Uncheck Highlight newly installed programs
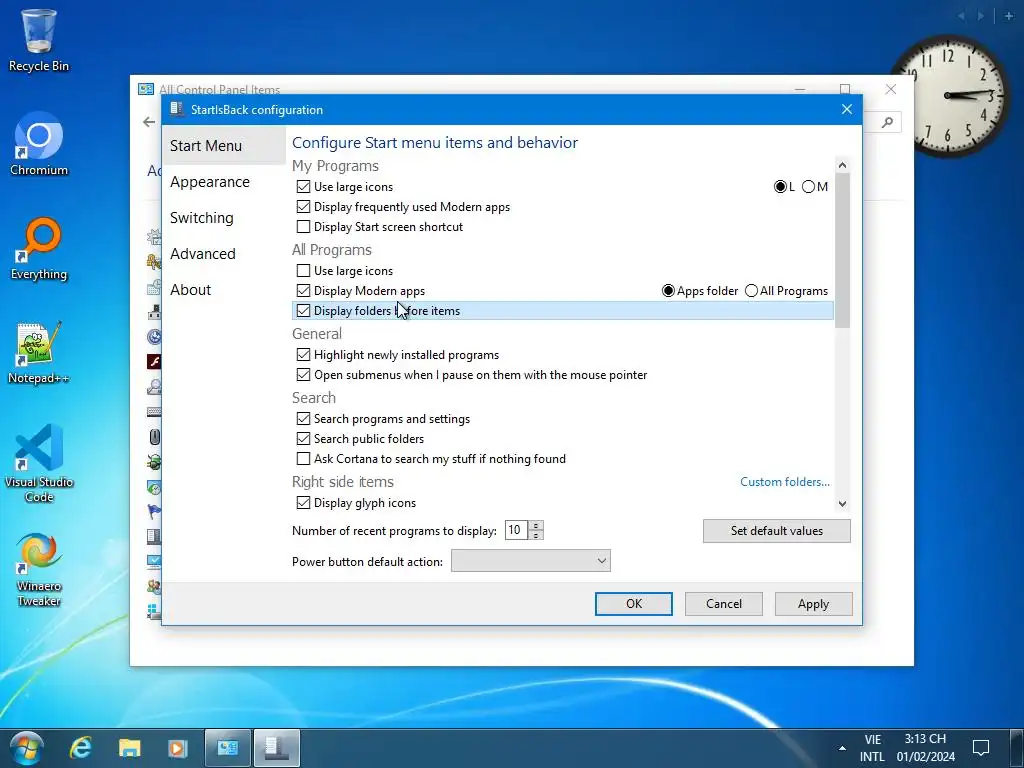Image resolution: width=1024 pixels, height=768 pixels. coord(303,355)
